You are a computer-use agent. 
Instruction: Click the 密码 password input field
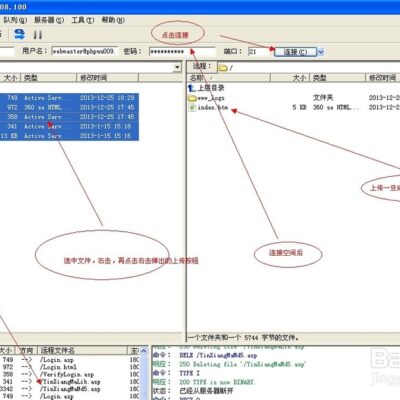point(182,51)
